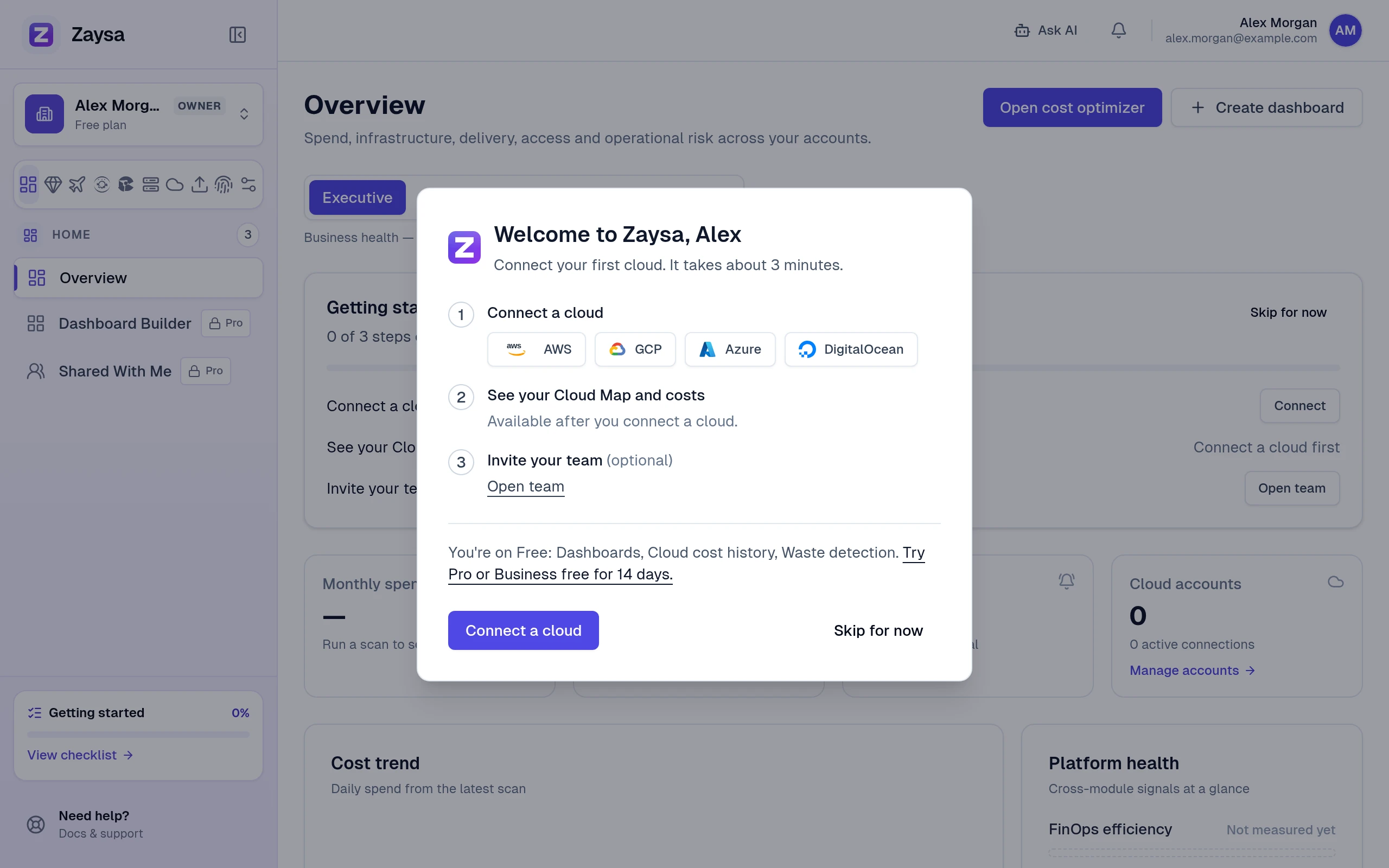Open the fingerprint module icon

[x=224, y=184]
